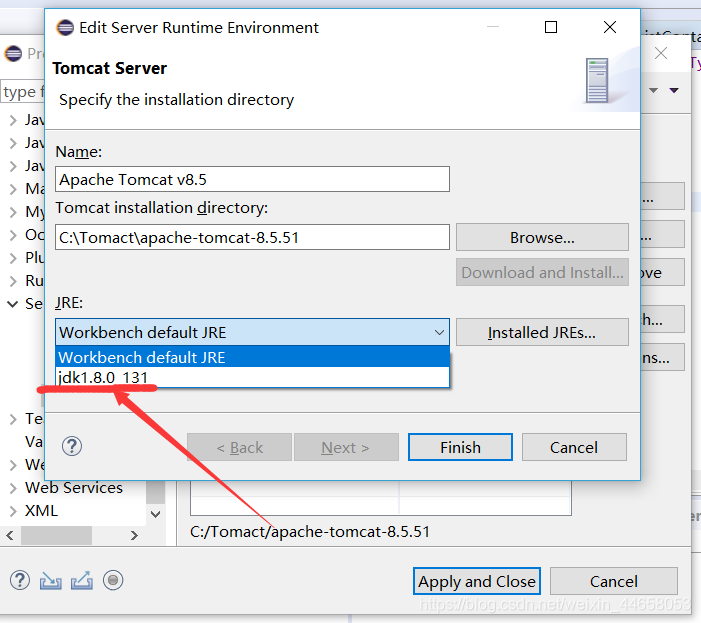Open the JRE combo box dropdown arrow

tap(439, 333)
